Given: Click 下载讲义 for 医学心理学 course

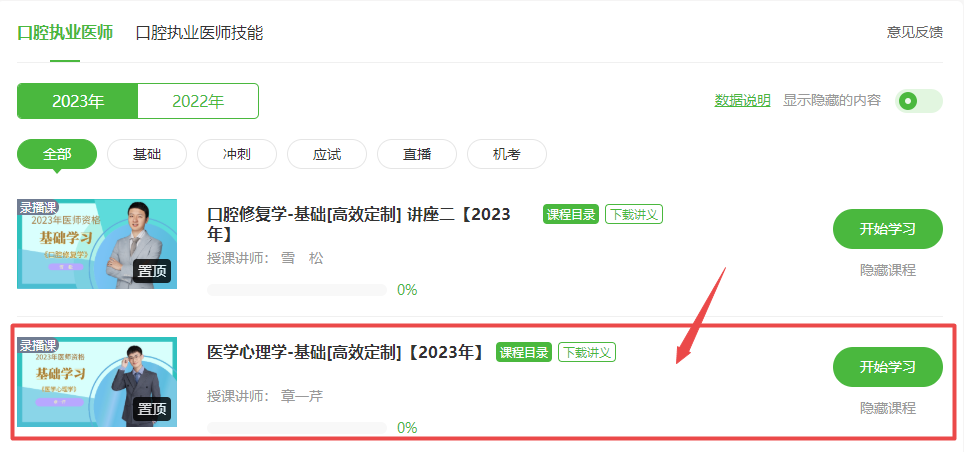Looking at the screenshot, I should click(587, 352).
